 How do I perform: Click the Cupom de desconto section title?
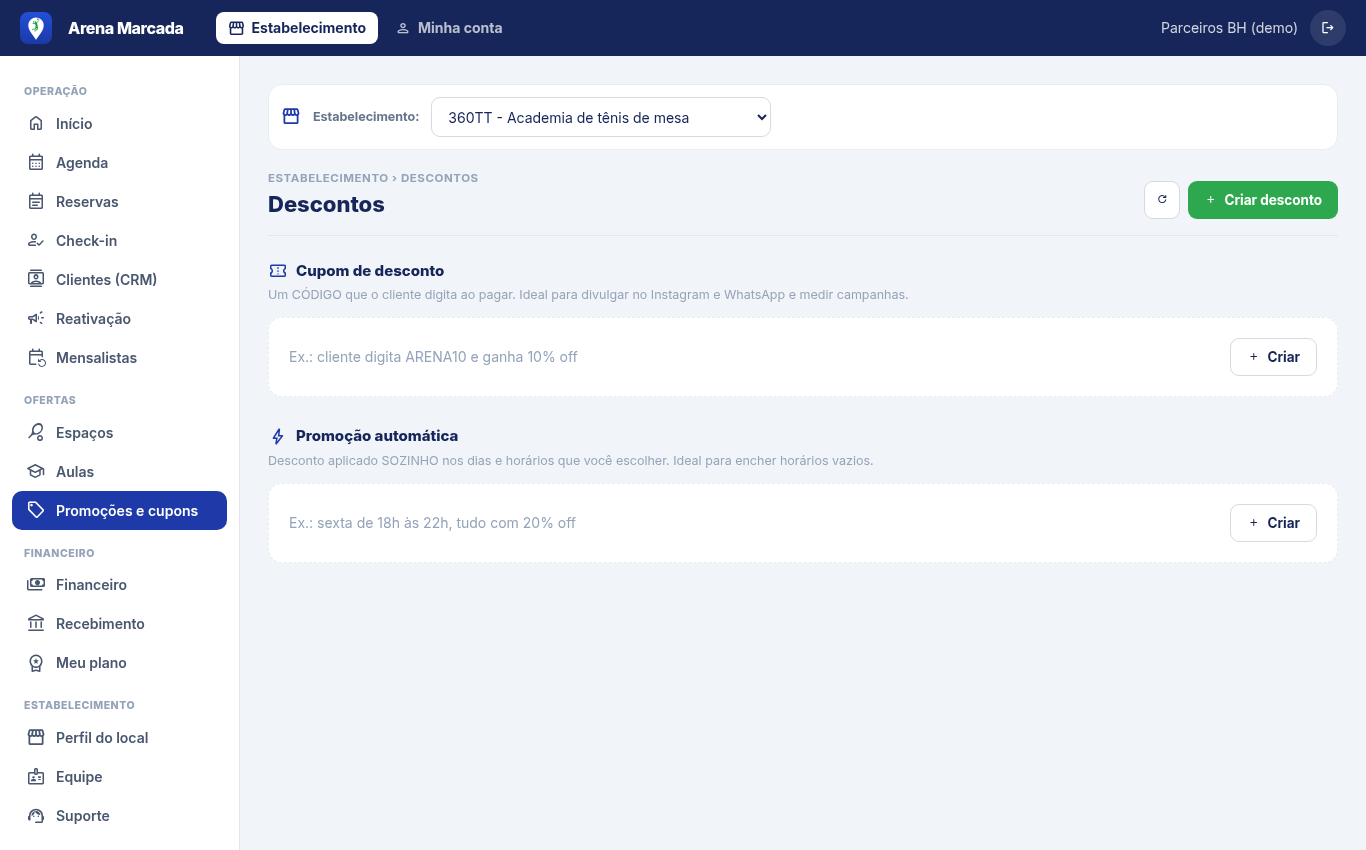pyautogui.click(x=370, y=271)
